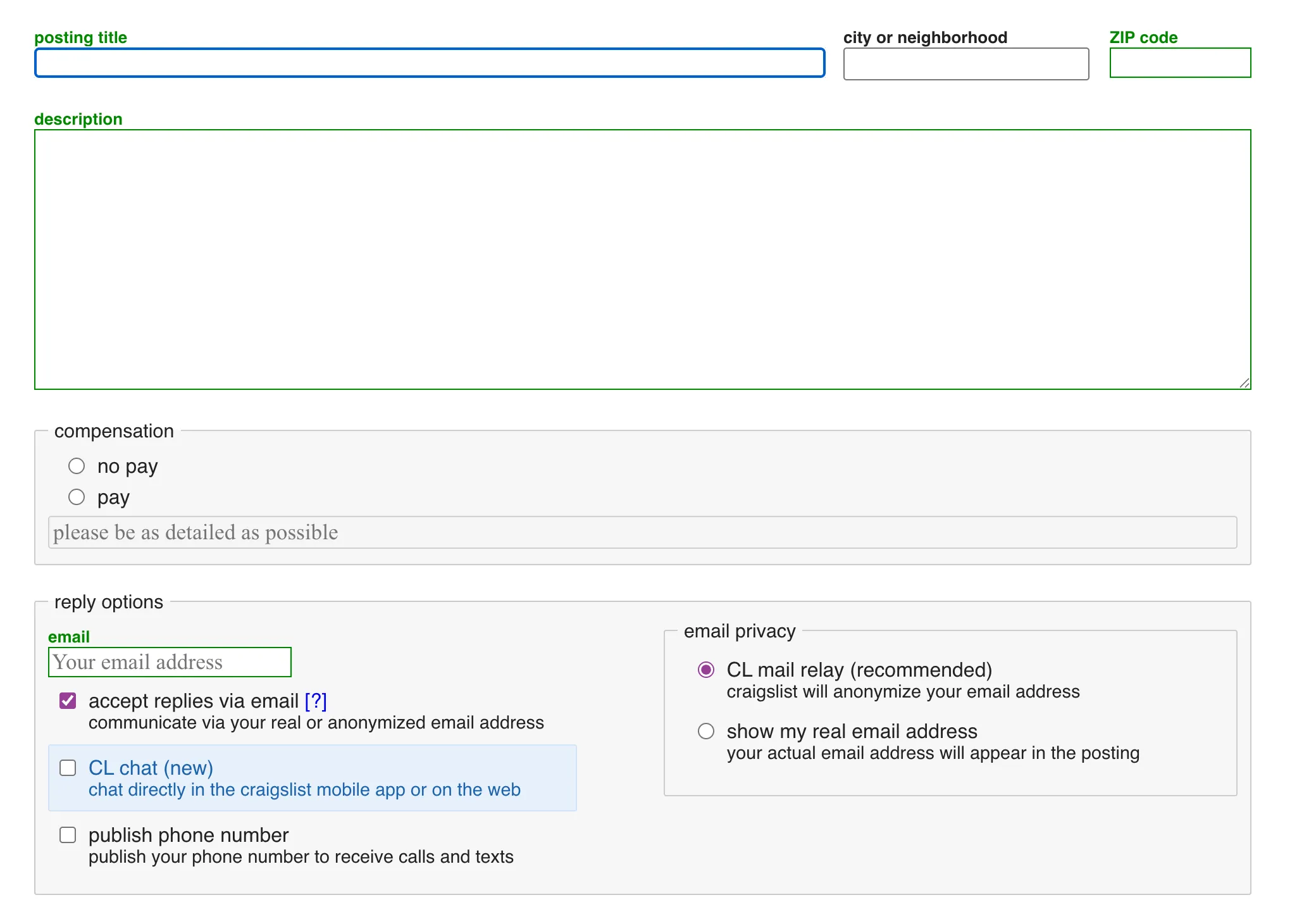
Task: Grab the description box resize handle
Action: click(x=1245, y=383)
